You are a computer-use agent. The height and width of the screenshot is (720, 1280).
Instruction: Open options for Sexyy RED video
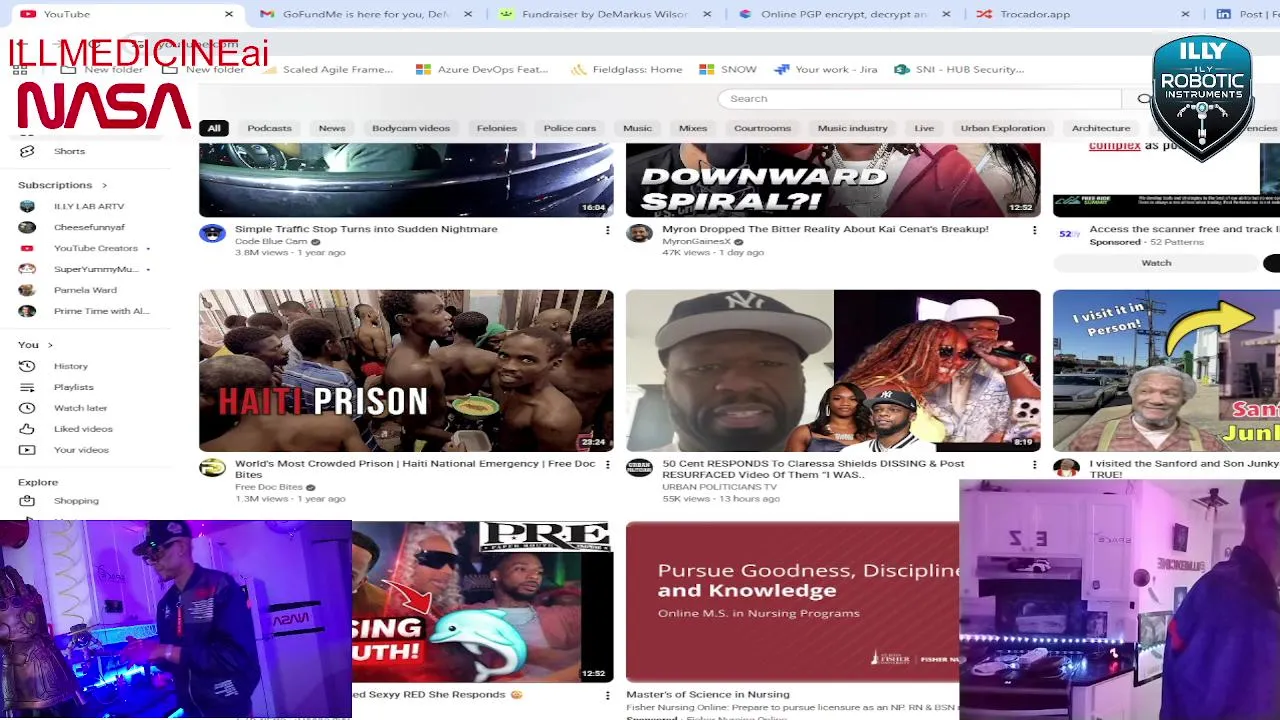tap(607, 695)
